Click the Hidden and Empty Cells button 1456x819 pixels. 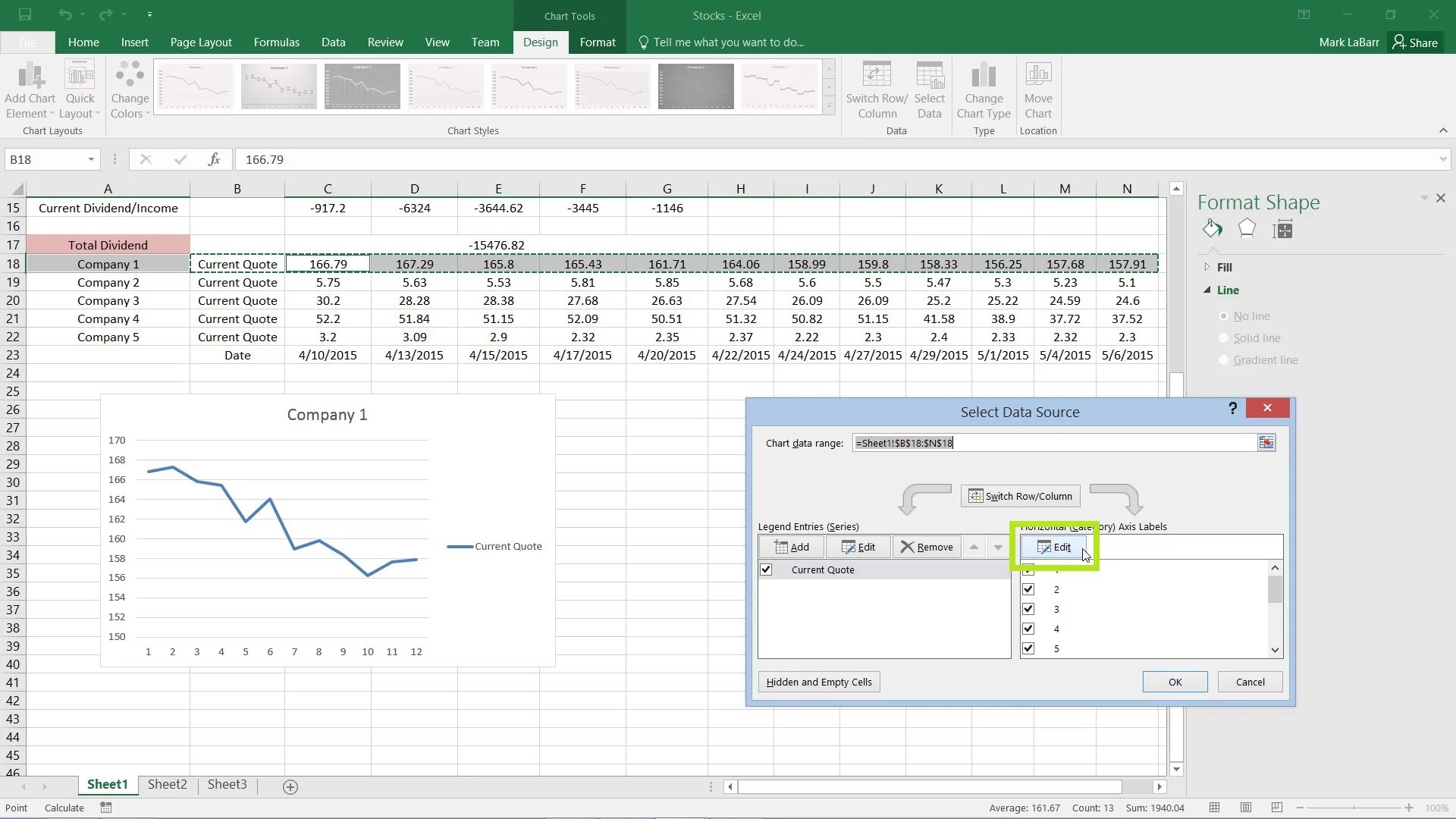[818, 681]
